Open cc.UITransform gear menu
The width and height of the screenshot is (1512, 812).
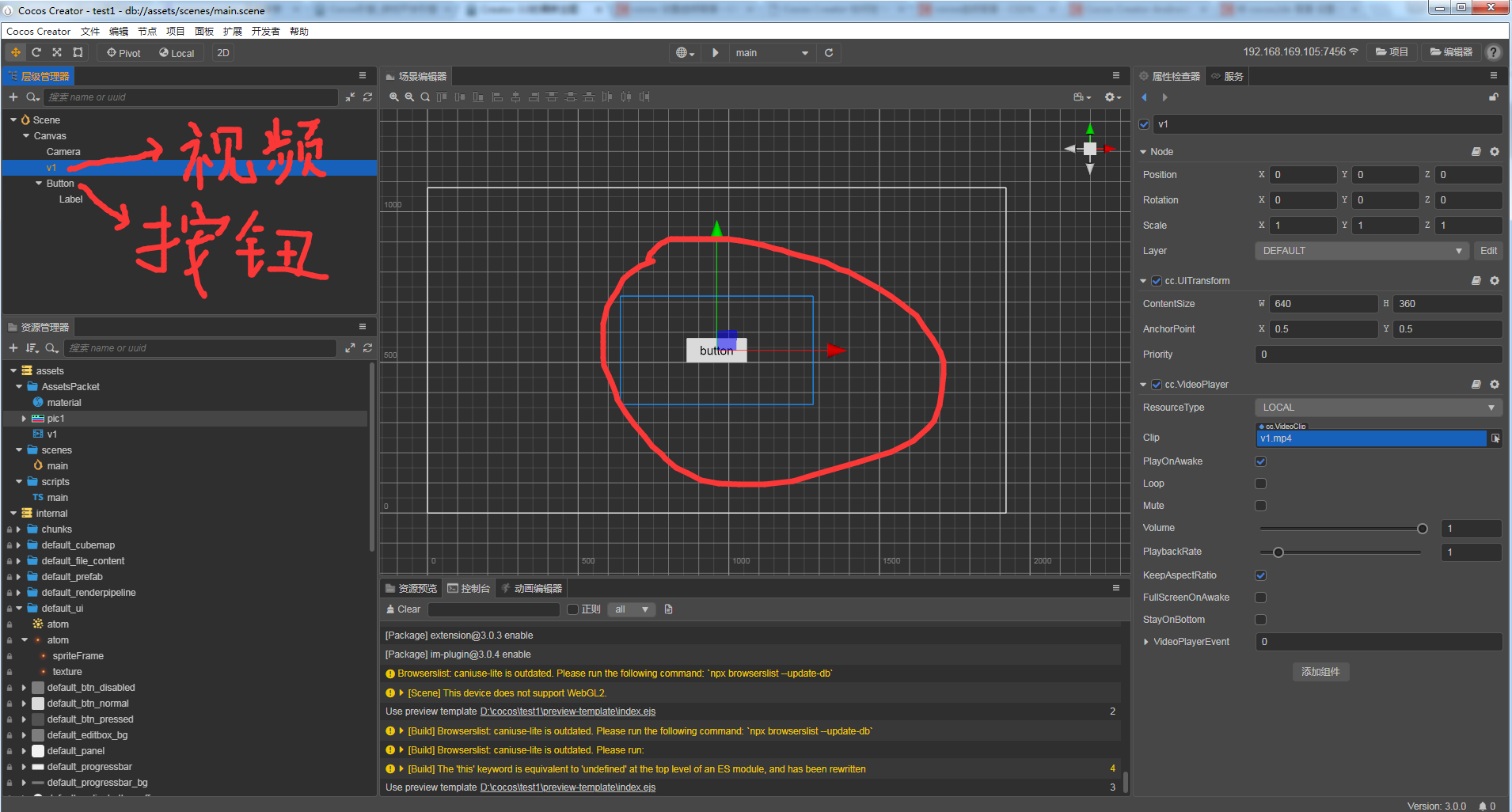(1495, 280)
